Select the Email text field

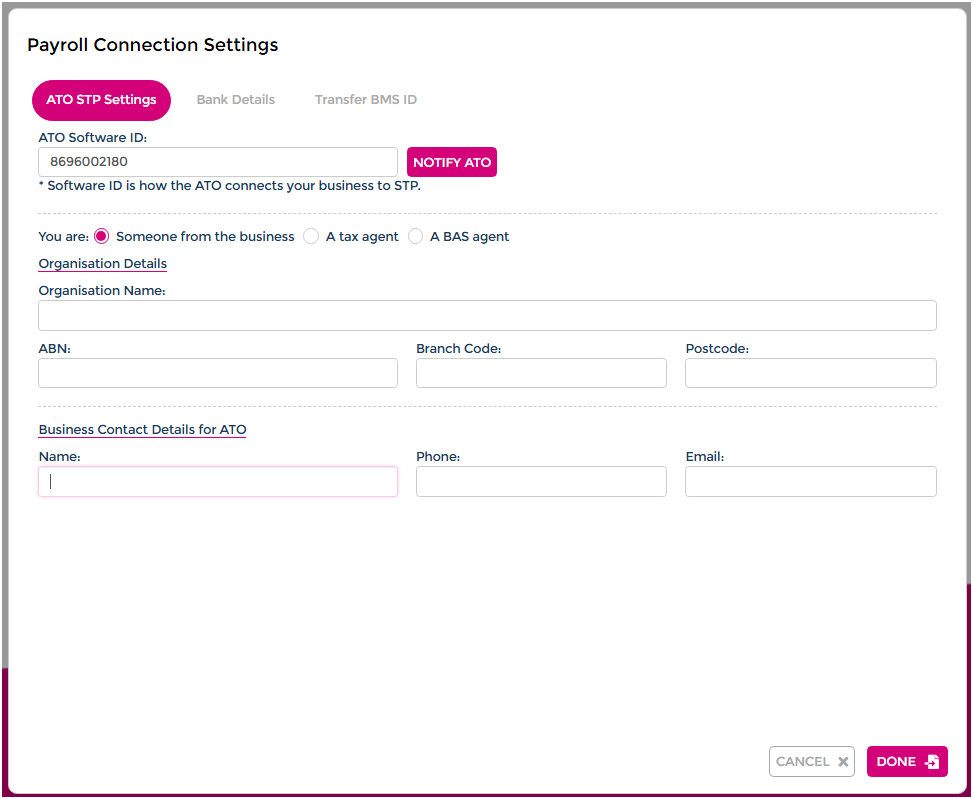coord(810,482)
